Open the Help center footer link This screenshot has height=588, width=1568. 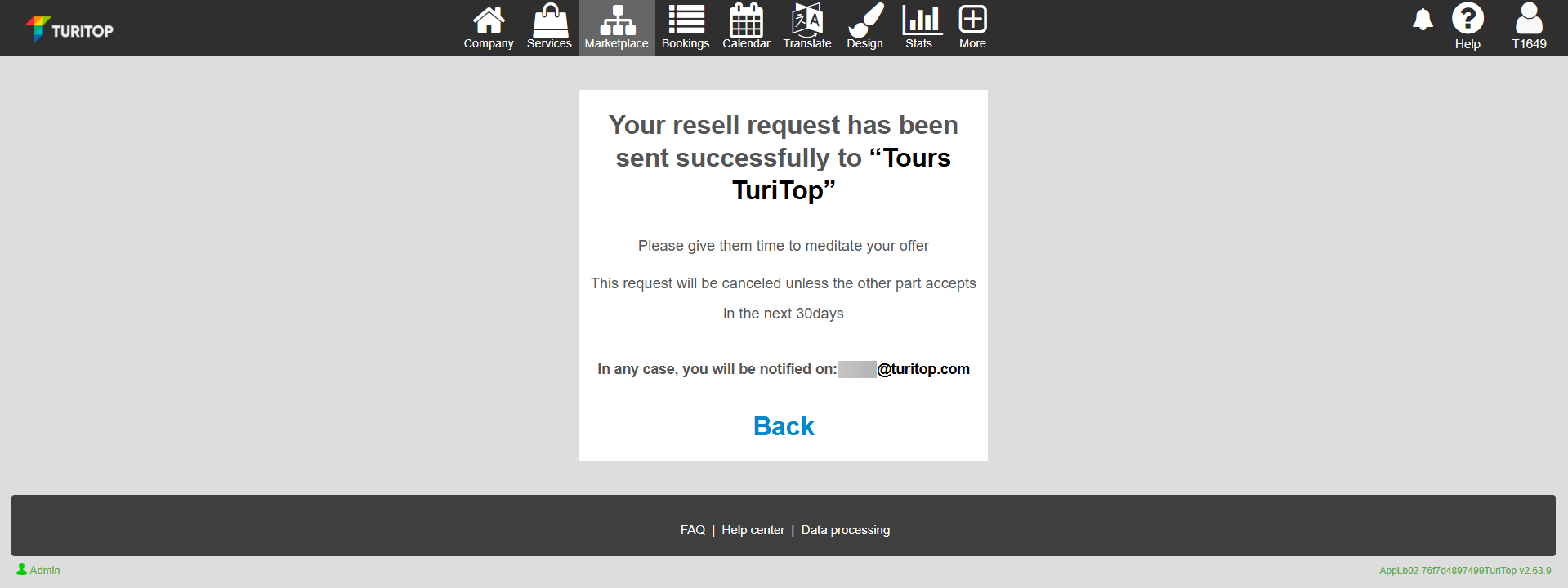(753, 530)
